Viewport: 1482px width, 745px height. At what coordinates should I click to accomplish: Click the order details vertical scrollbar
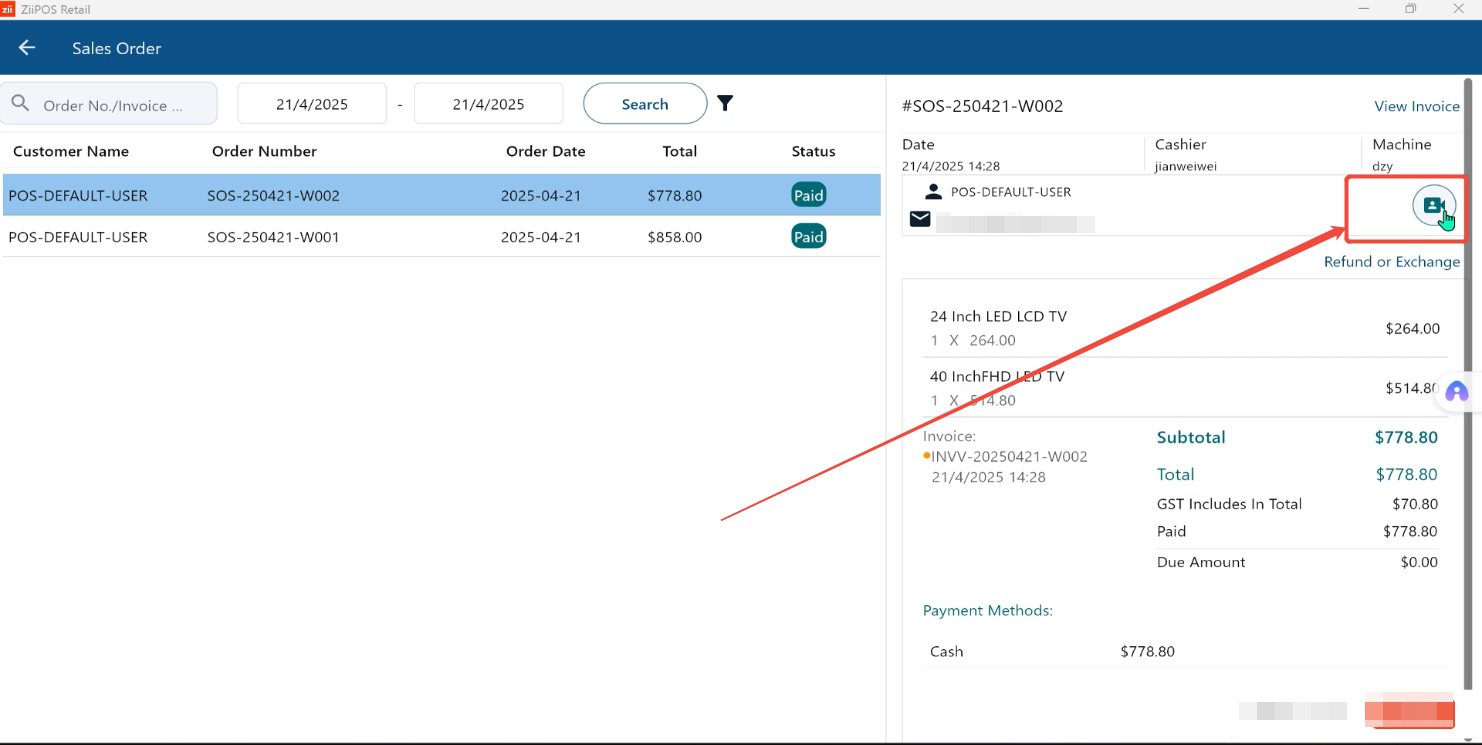1467,380
